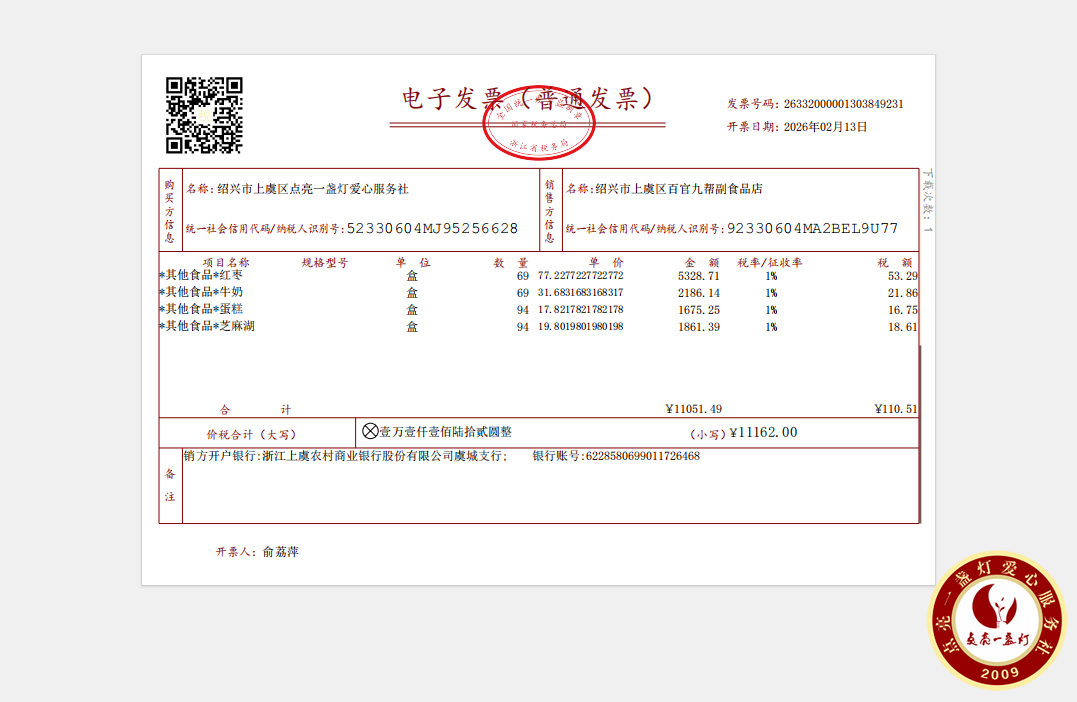The width and height of the screenshot is (1077, 702).
Task: Select seller tax ID 92330604MA2BEL9U77
Action: point(812,229)
